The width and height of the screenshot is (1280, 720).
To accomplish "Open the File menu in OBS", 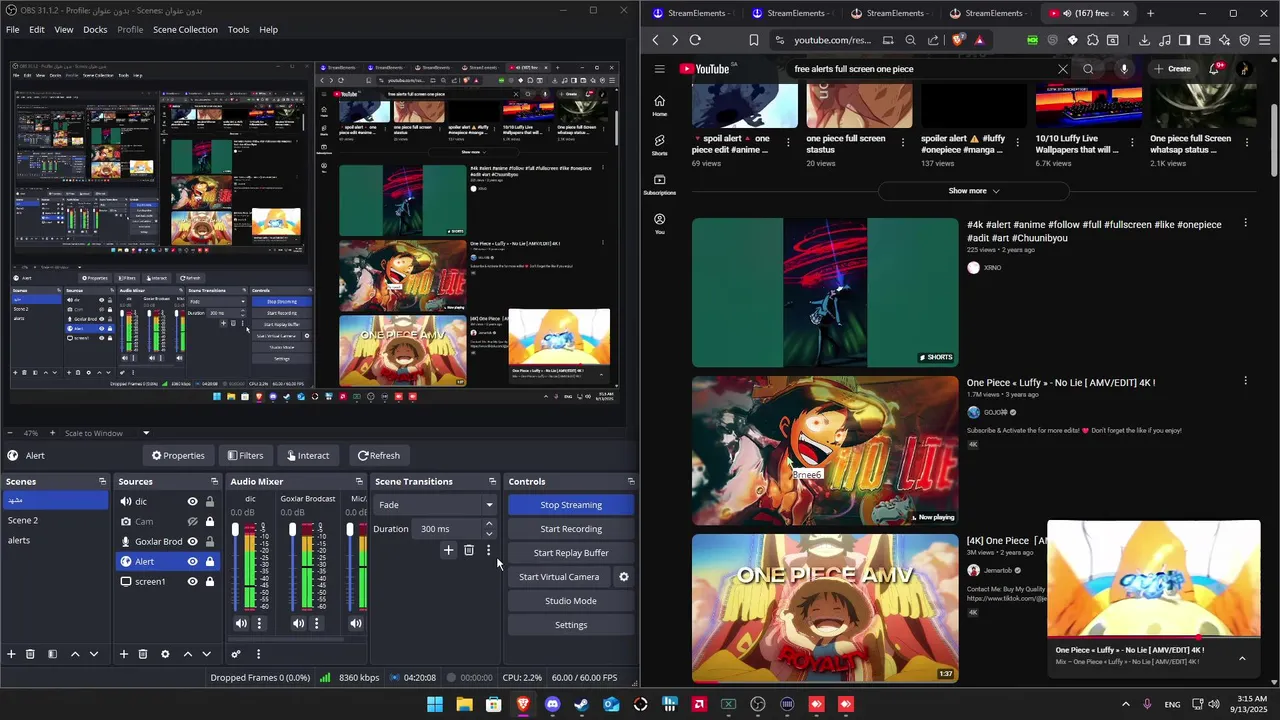I will point(12,29).
